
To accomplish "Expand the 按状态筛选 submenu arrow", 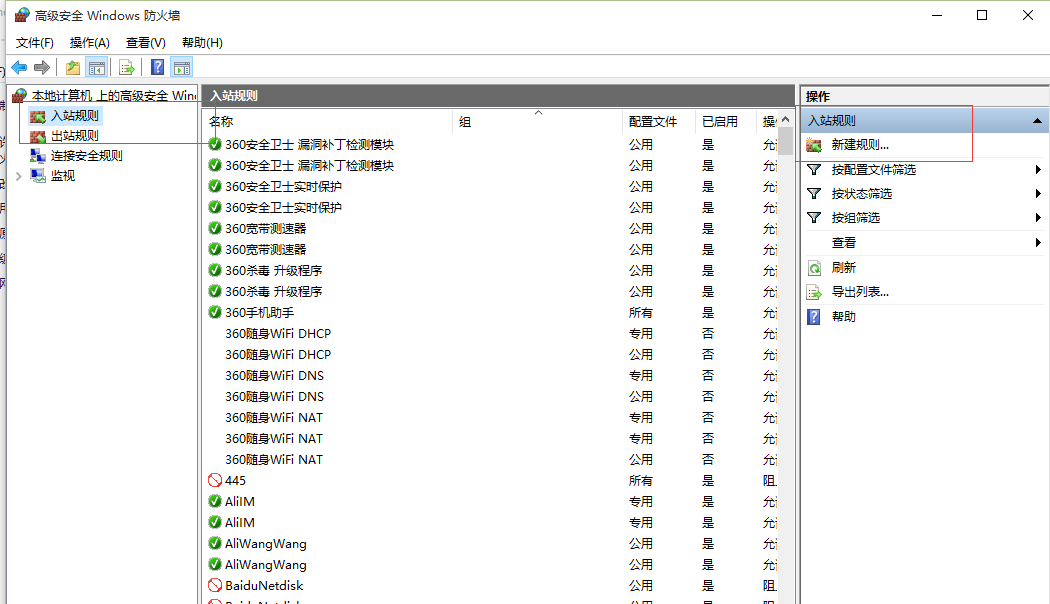I will pyautogui.click(x=1038, y=194).
